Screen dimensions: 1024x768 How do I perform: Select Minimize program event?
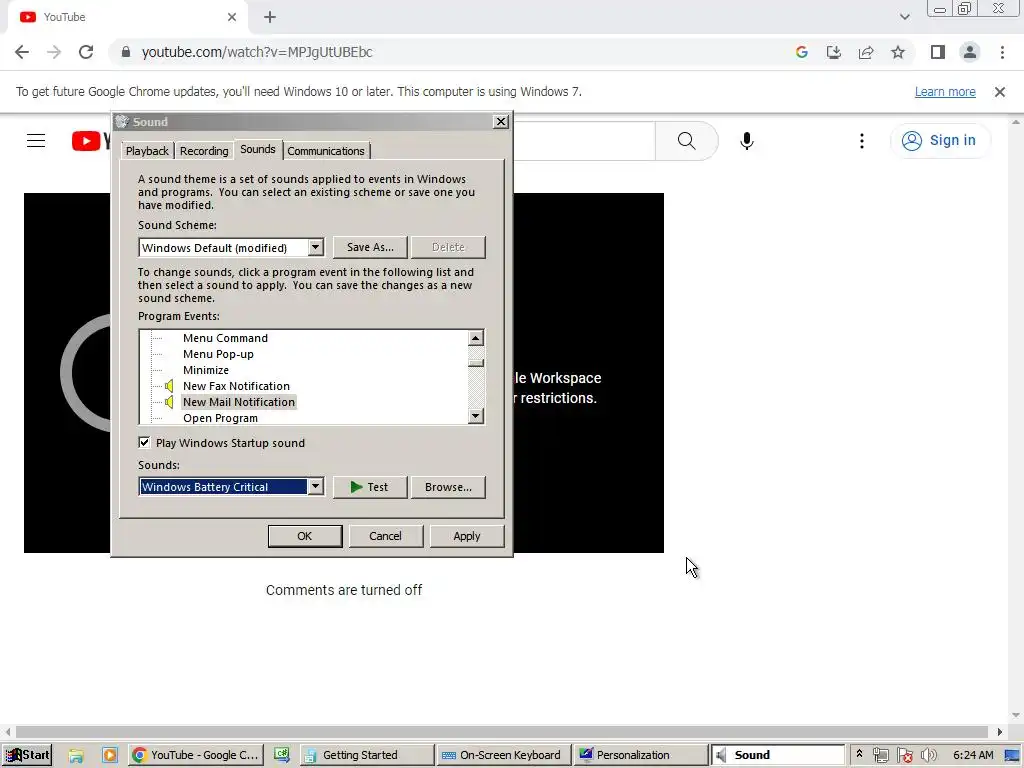point(206,370)
